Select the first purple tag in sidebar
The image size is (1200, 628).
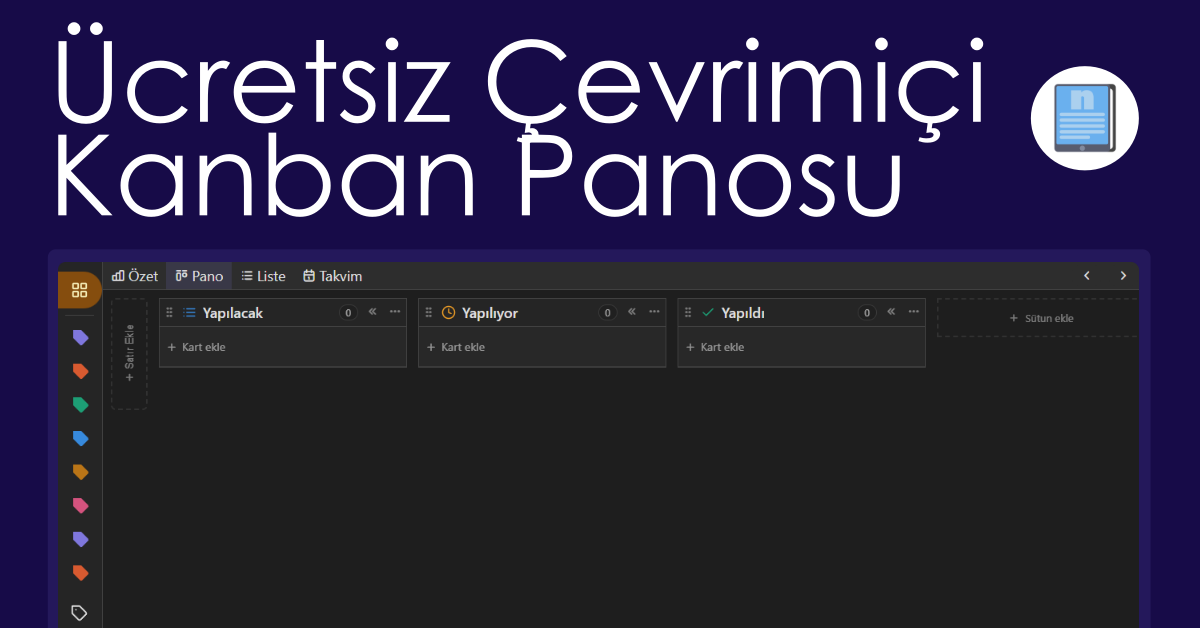[80, 338]
